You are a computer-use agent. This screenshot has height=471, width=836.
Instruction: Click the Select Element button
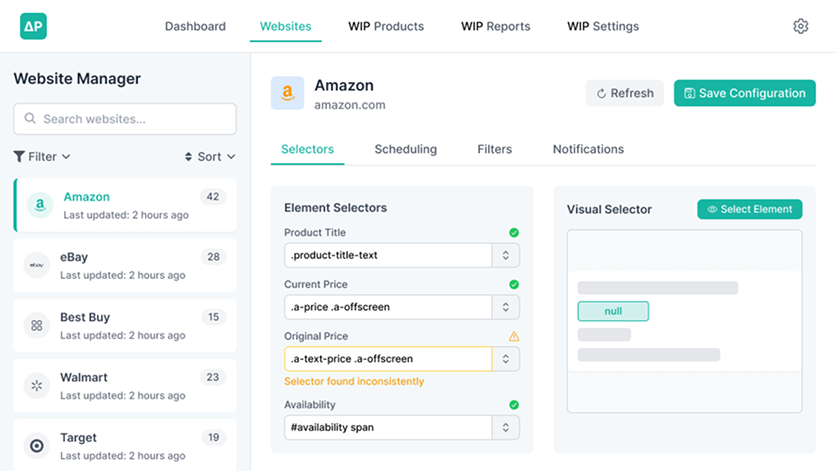pyautogui.click(x=750, y=209)
